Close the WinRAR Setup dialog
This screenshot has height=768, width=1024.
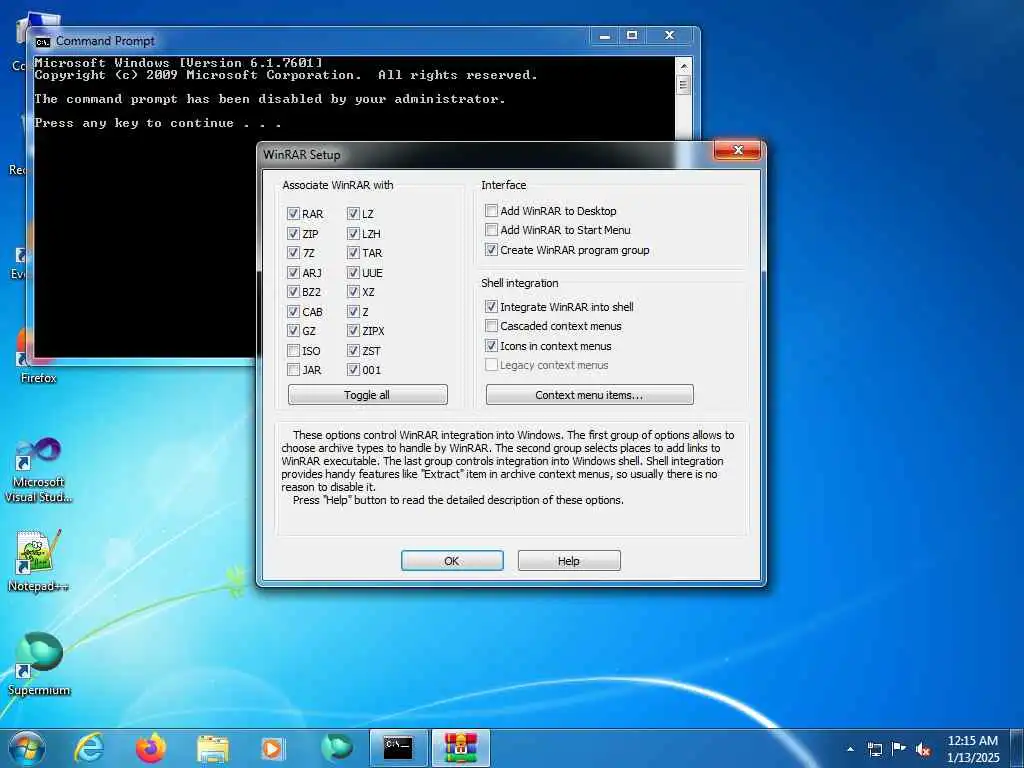click(737, 150)
